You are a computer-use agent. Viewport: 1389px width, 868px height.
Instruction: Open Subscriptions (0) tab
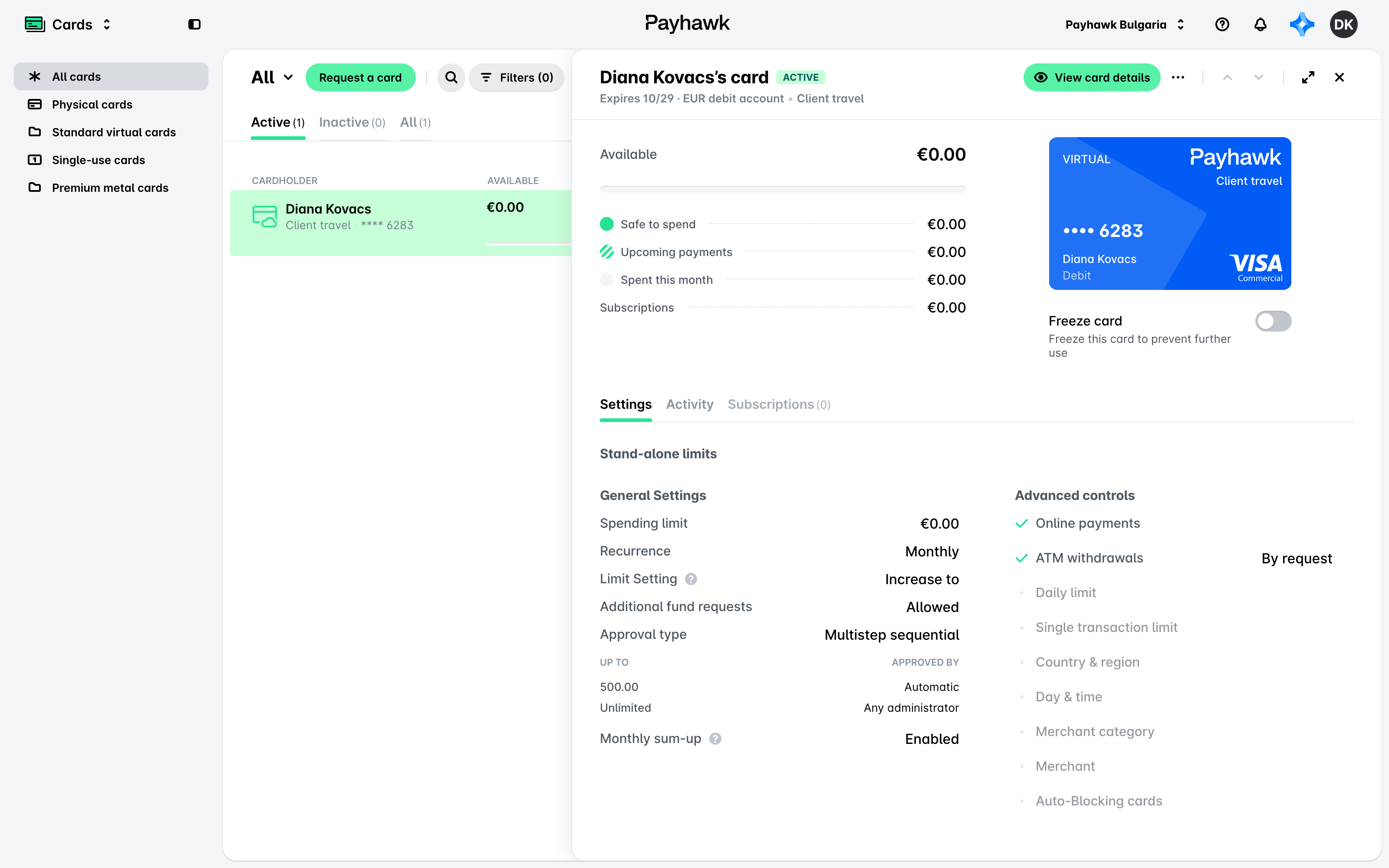(x=779, y=405)
